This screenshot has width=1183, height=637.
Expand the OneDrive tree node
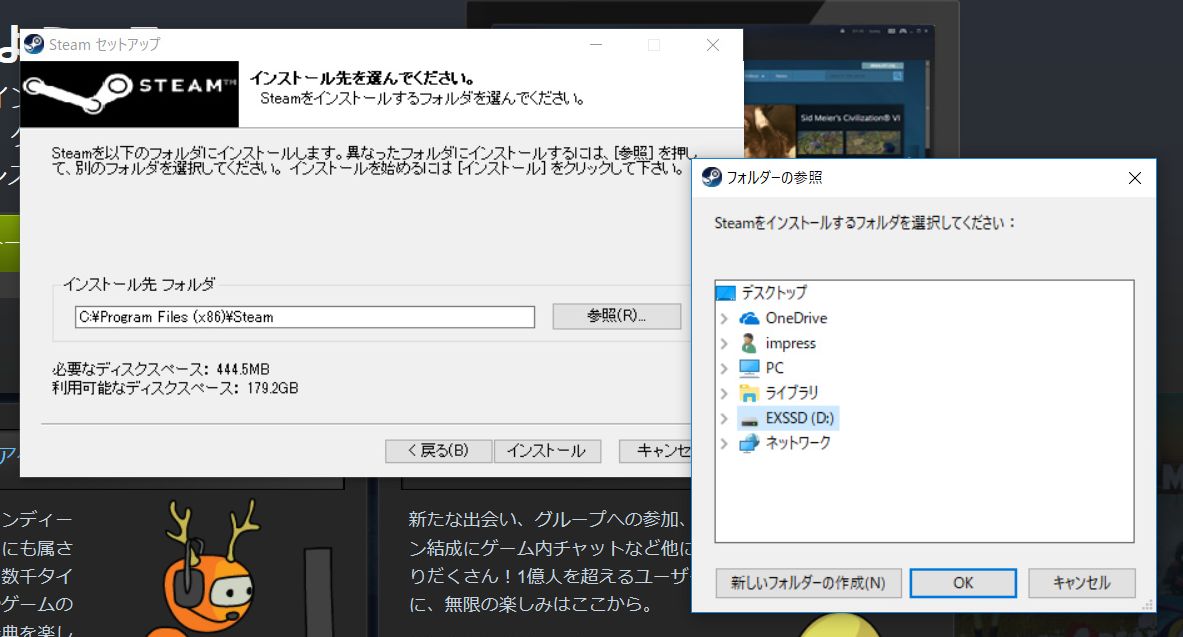coord(724,318)
